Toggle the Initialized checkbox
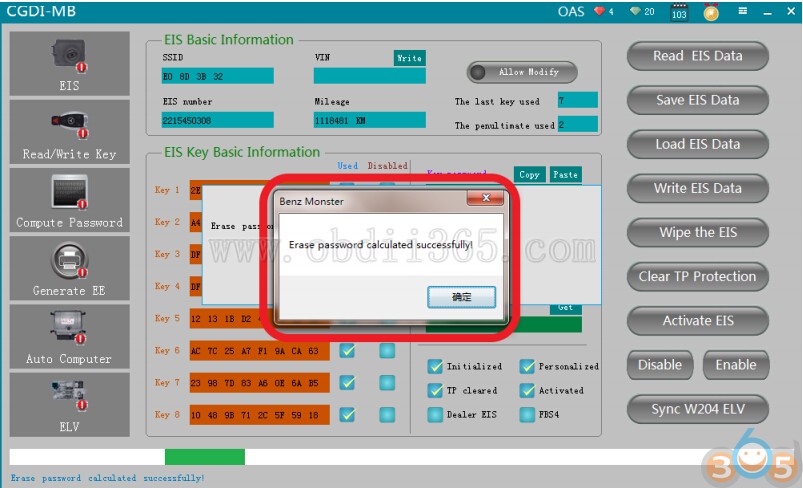This screenshot has width=803, height=488. [x=435, y=366]
